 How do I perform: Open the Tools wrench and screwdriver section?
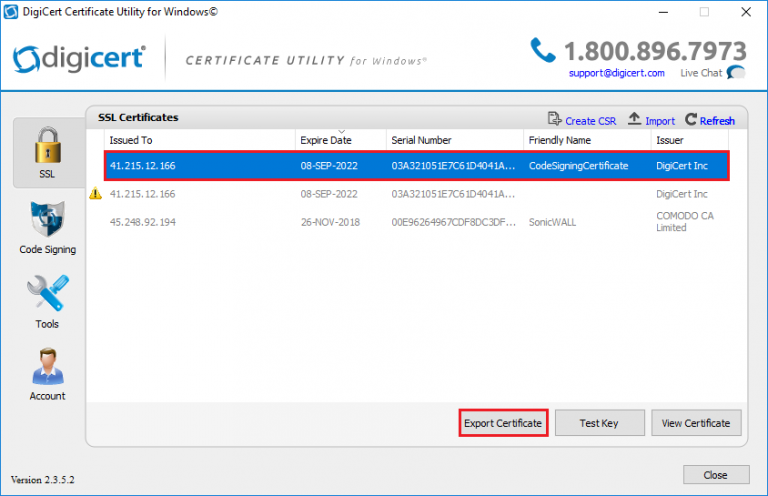point(48,302)
